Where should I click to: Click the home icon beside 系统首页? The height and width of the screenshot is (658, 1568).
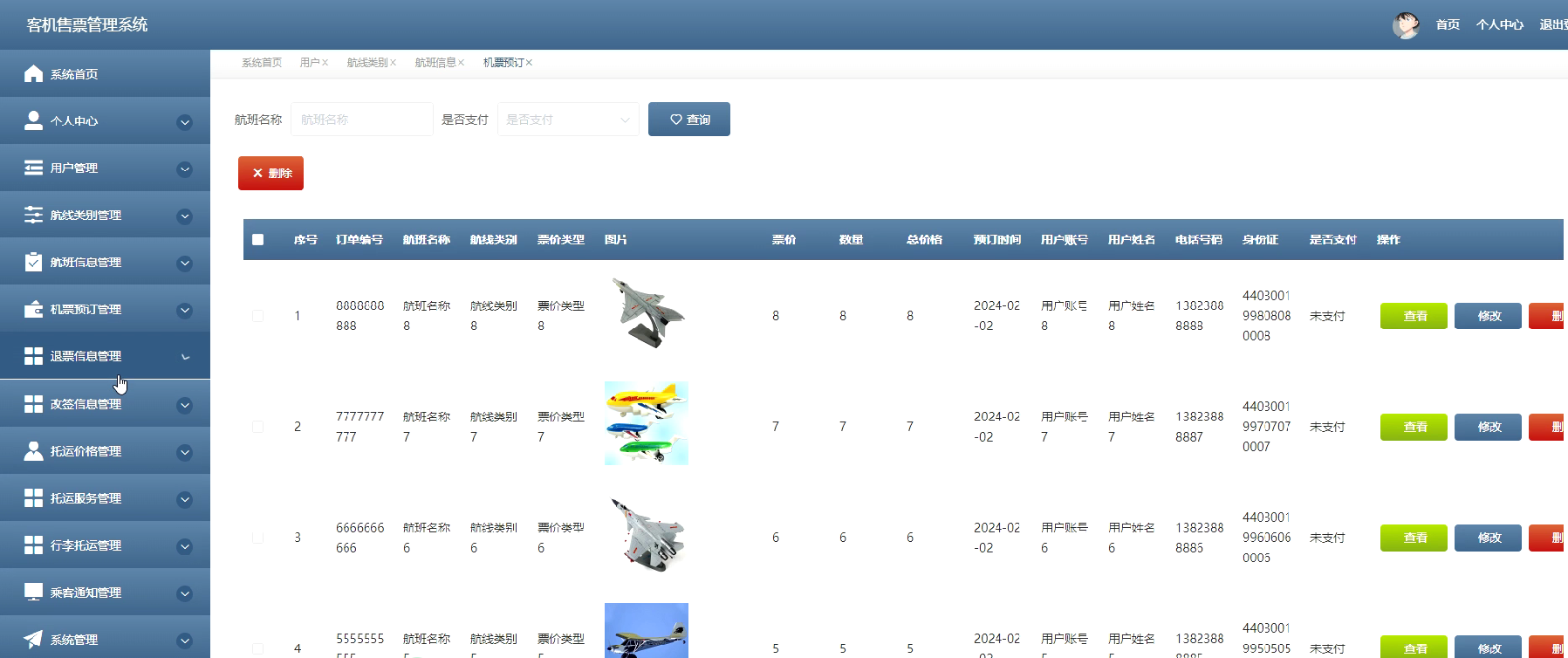point(33,73)
